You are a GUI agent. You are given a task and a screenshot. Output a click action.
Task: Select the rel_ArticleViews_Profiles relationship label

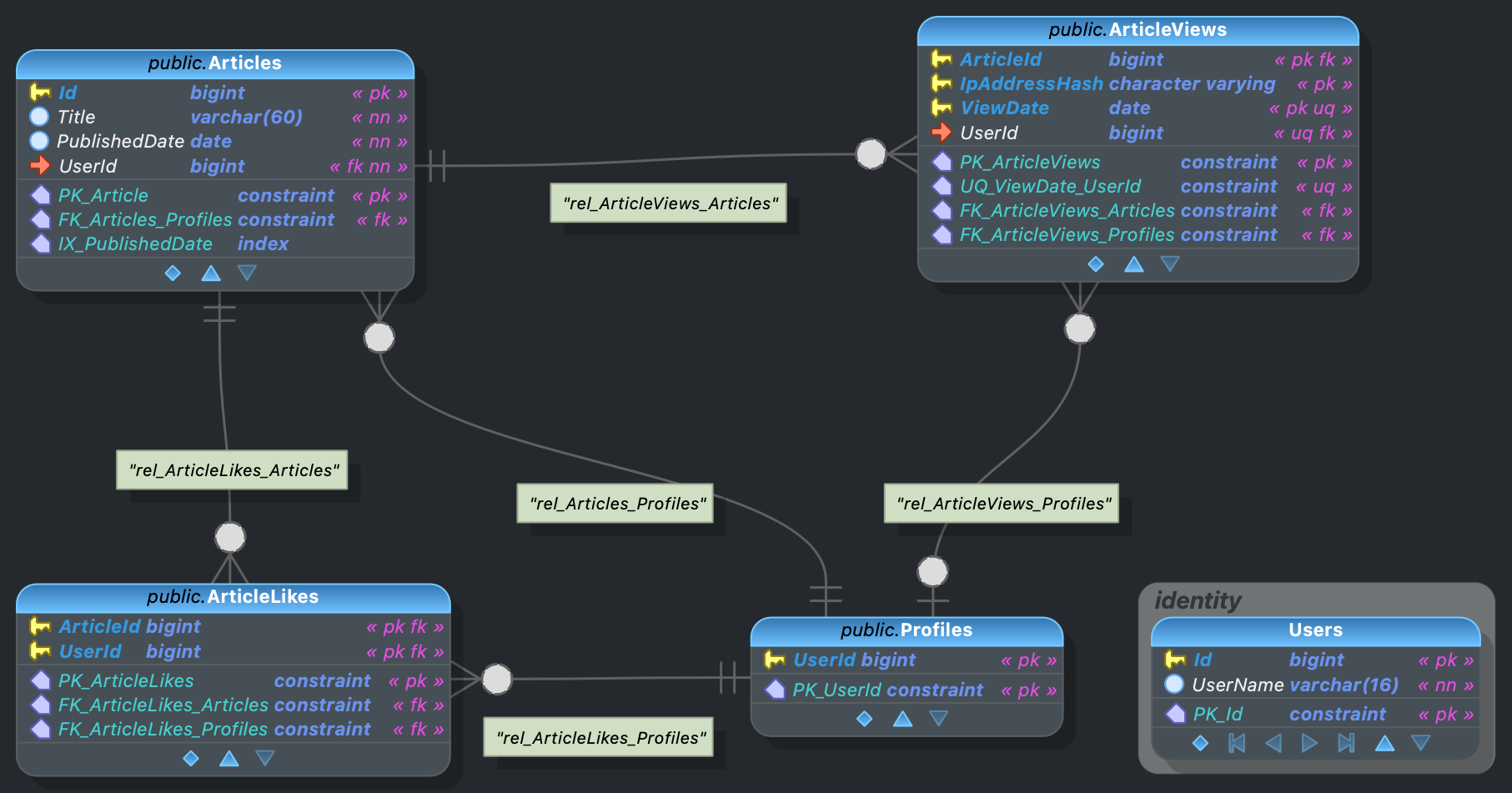[1002, 504]
